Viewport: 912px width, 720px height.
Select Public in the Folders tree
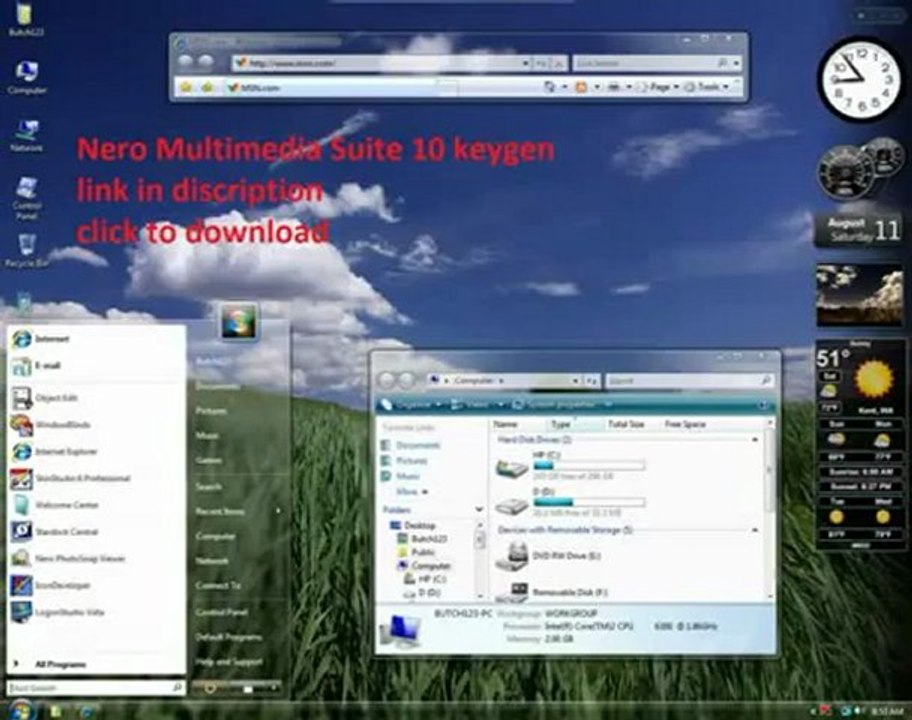click(416, 552)
